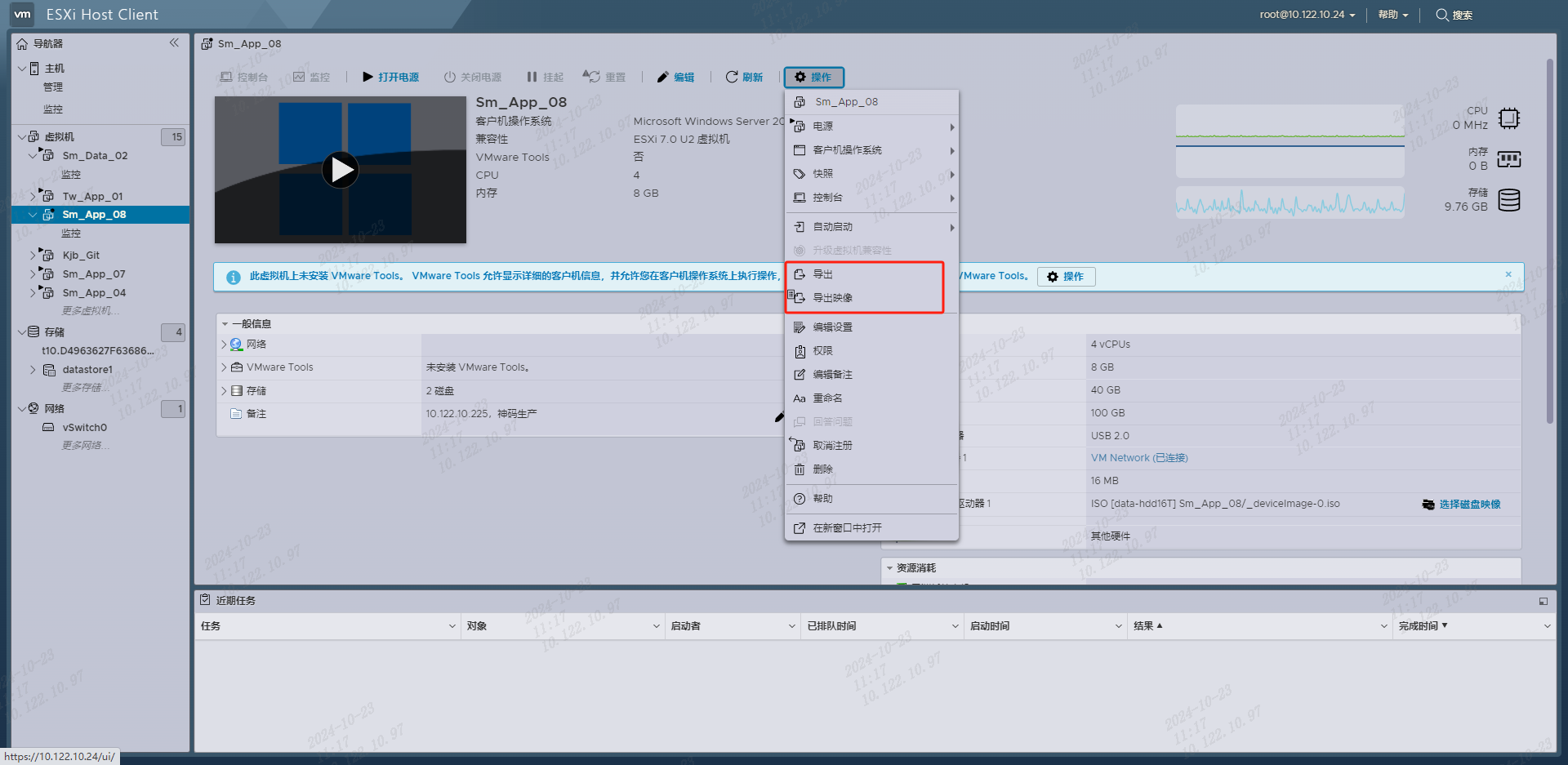Expand the Kjb_Git tree node
The width and height of the screenshot is (1568, 765).
tap(33, 256)
